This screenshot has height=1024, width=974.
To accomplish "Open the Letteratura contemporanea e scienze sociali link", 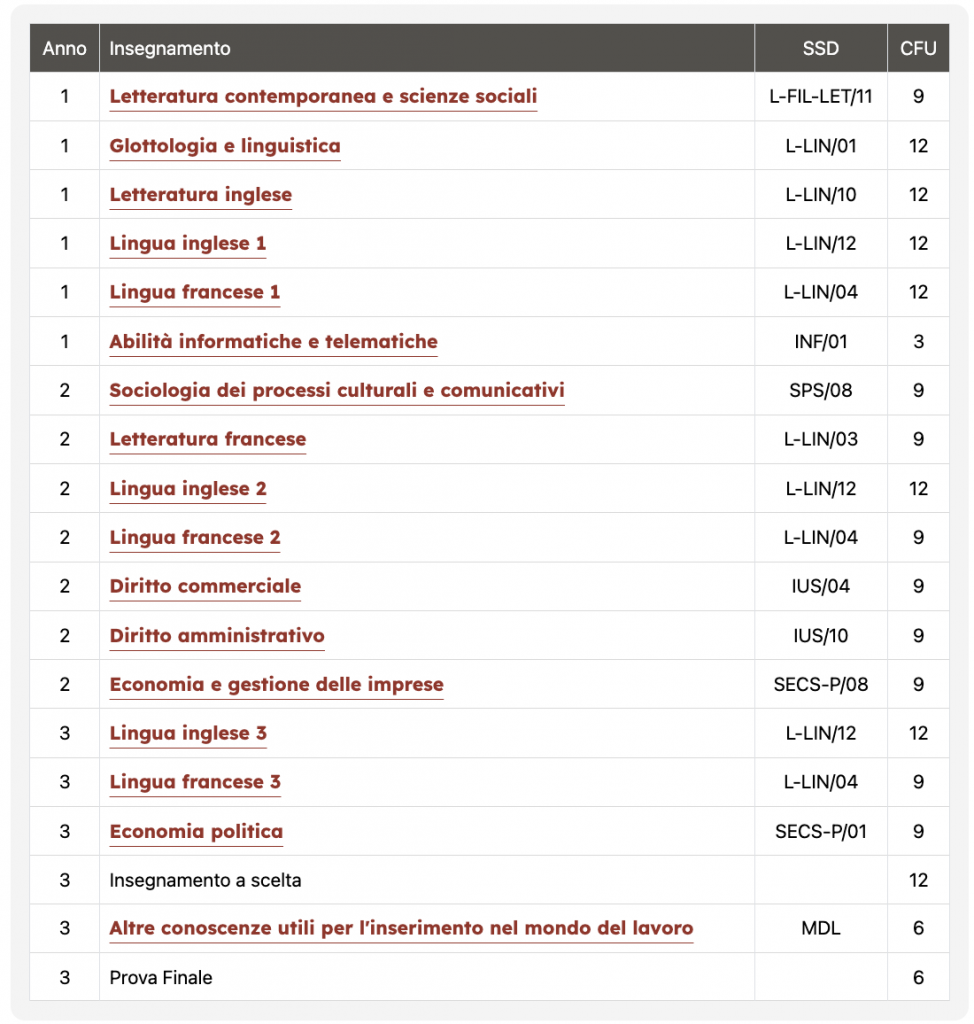I will pyautogui.click(x=323, y=97).
